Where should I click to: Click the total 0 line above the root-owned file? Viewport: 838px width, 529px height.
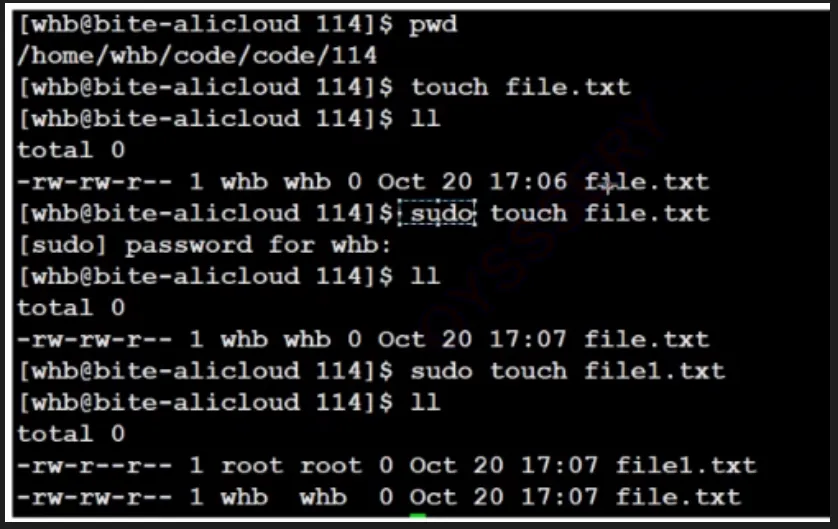click(70, 434)
